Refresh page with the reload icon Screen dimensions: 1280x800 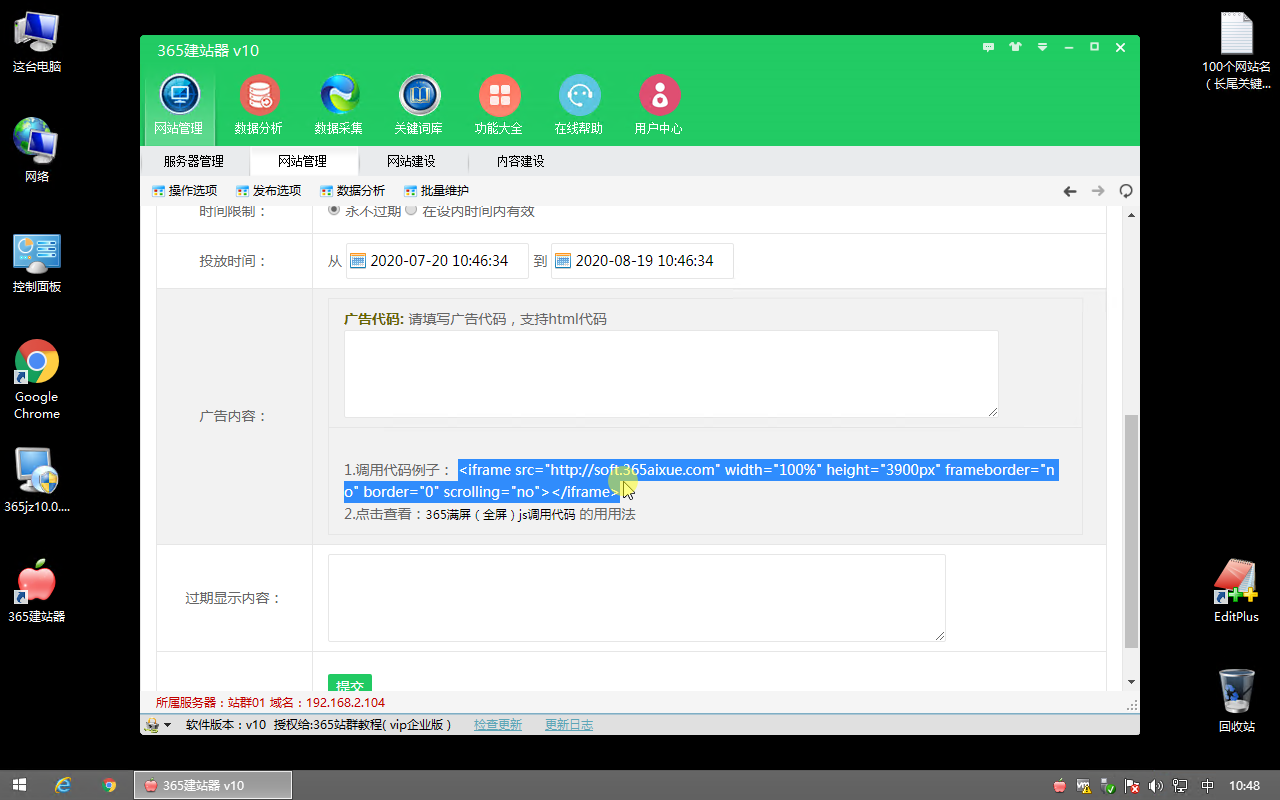1126,191
